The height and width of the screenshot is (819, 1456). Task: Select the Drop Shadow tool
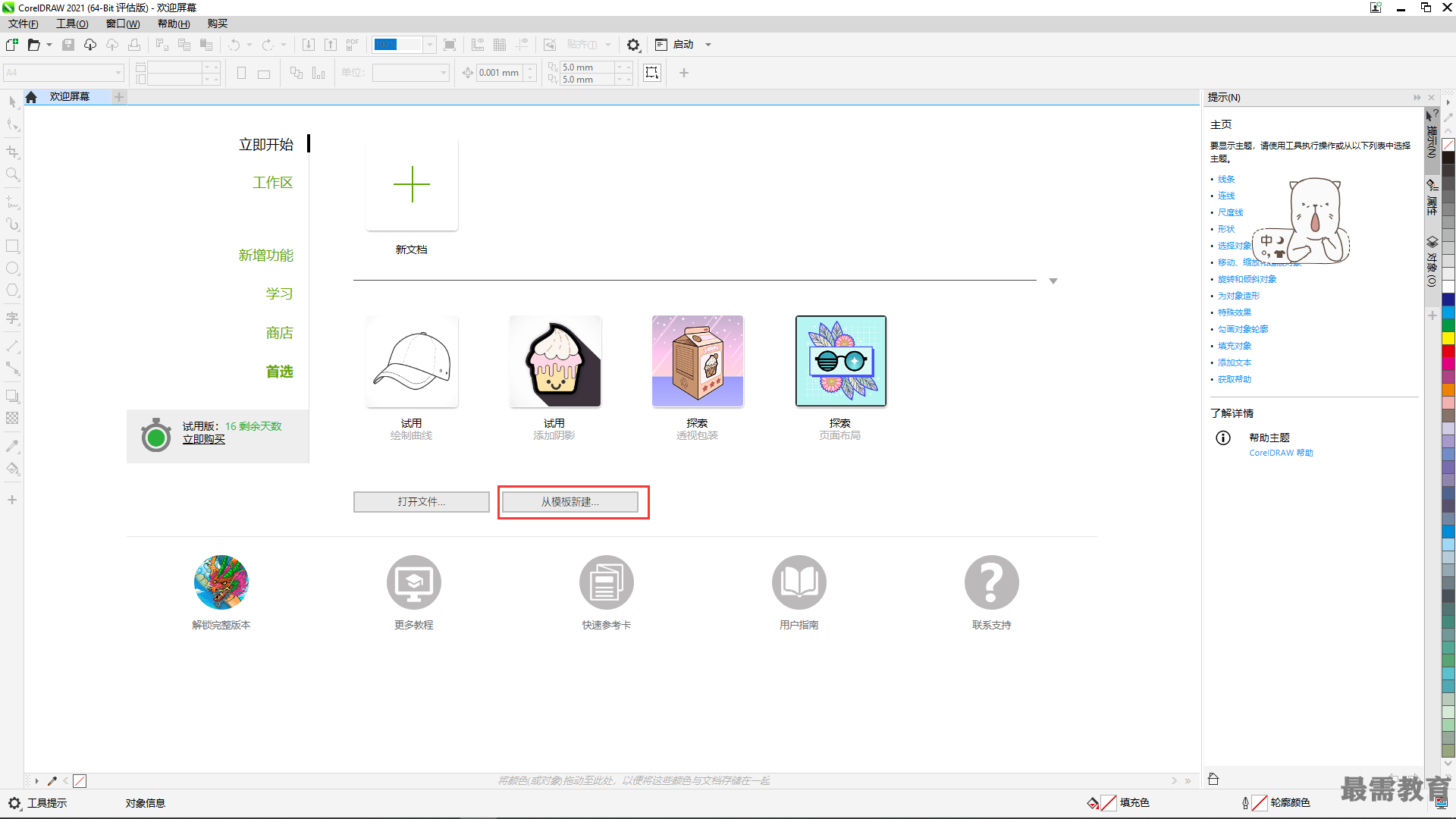click(x=12, y=396)
